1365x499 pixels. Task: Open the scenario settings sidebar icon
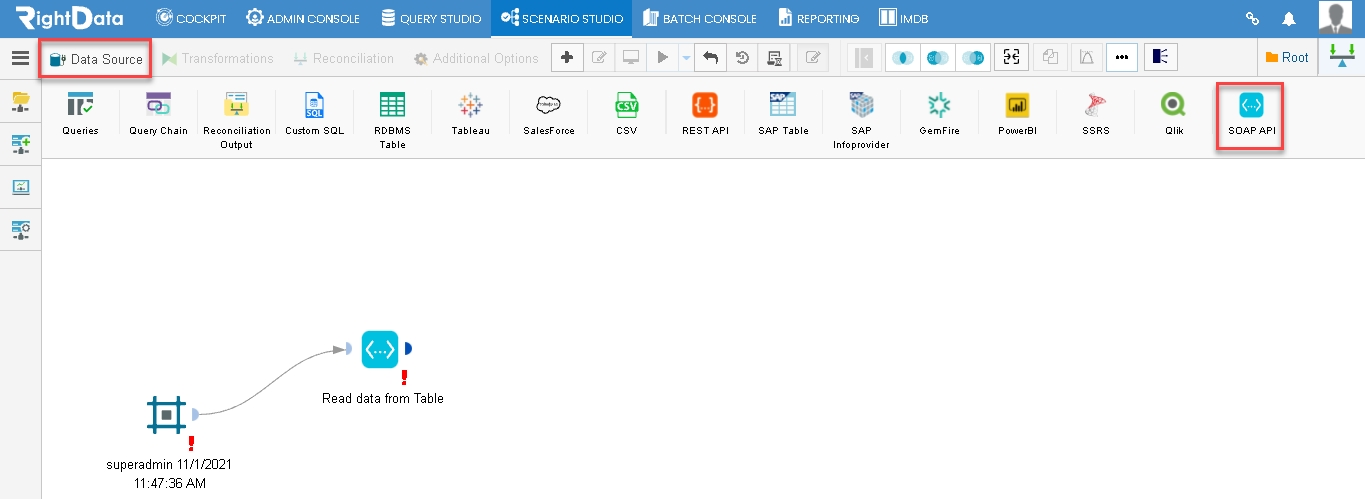tap(20, 230)
